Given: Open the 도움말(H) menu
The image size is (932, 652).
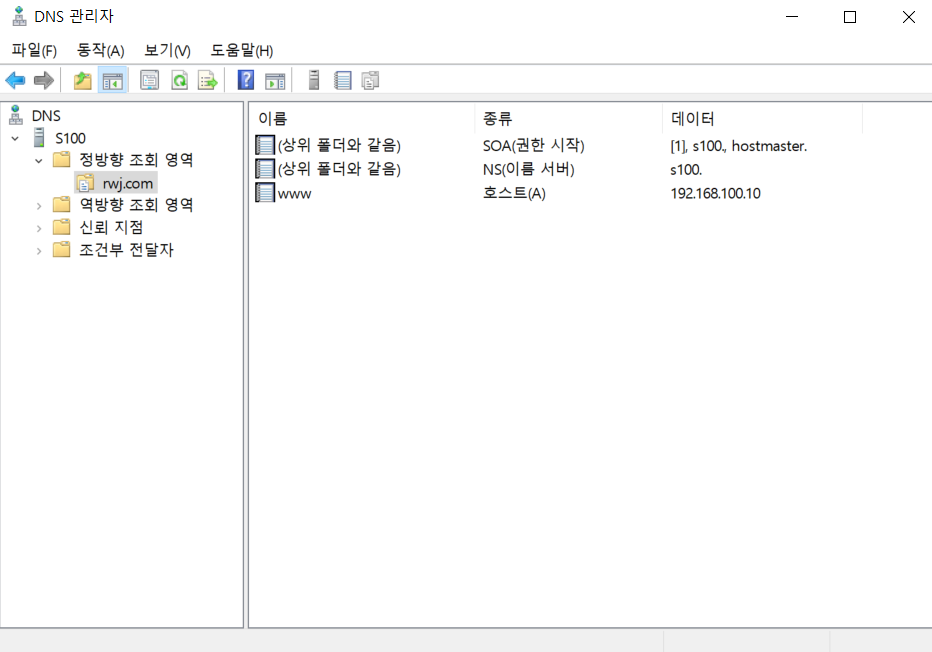Looking at the screenshot, I should point(241,51).
